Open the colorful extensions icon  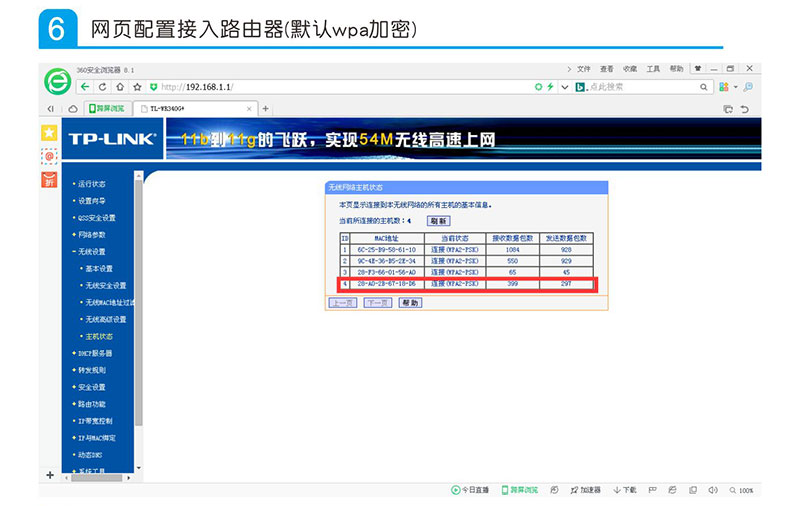723,87
